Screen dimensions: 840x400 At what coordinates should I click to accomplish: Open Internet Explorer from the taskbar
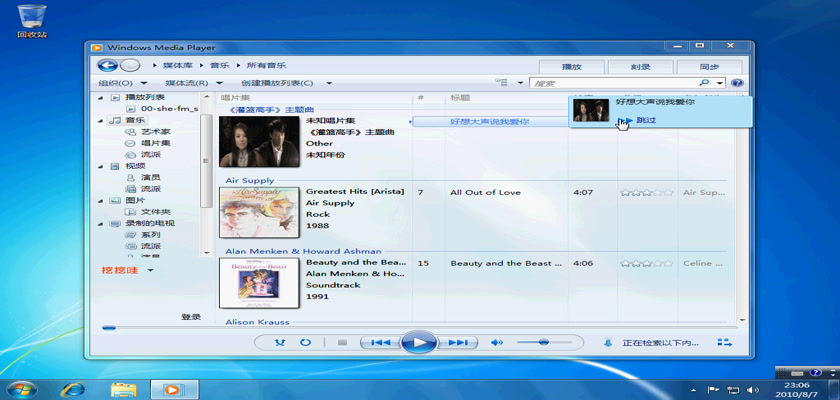(72, 388)
